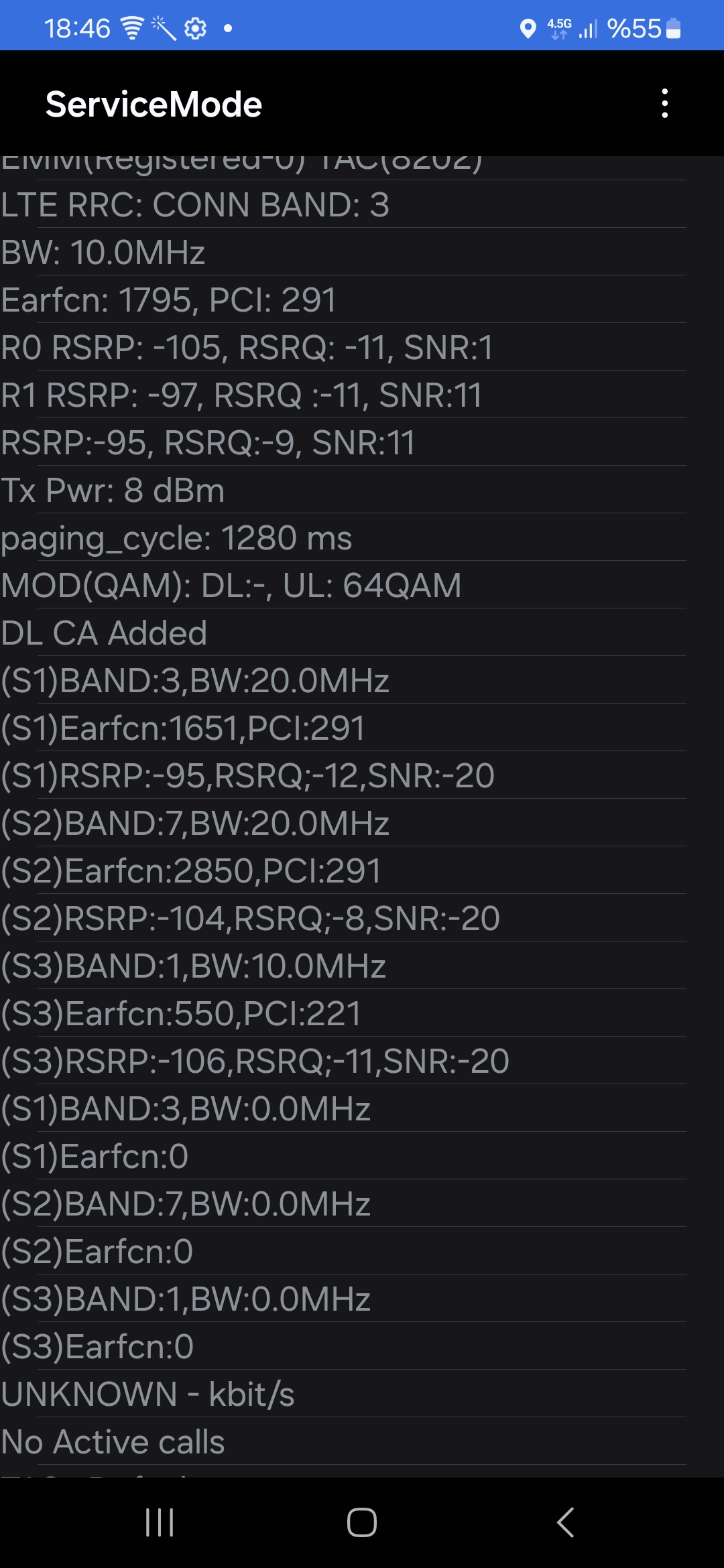Select the DL CA Added row
This screenshot has height=1568, width=724.
343,633
